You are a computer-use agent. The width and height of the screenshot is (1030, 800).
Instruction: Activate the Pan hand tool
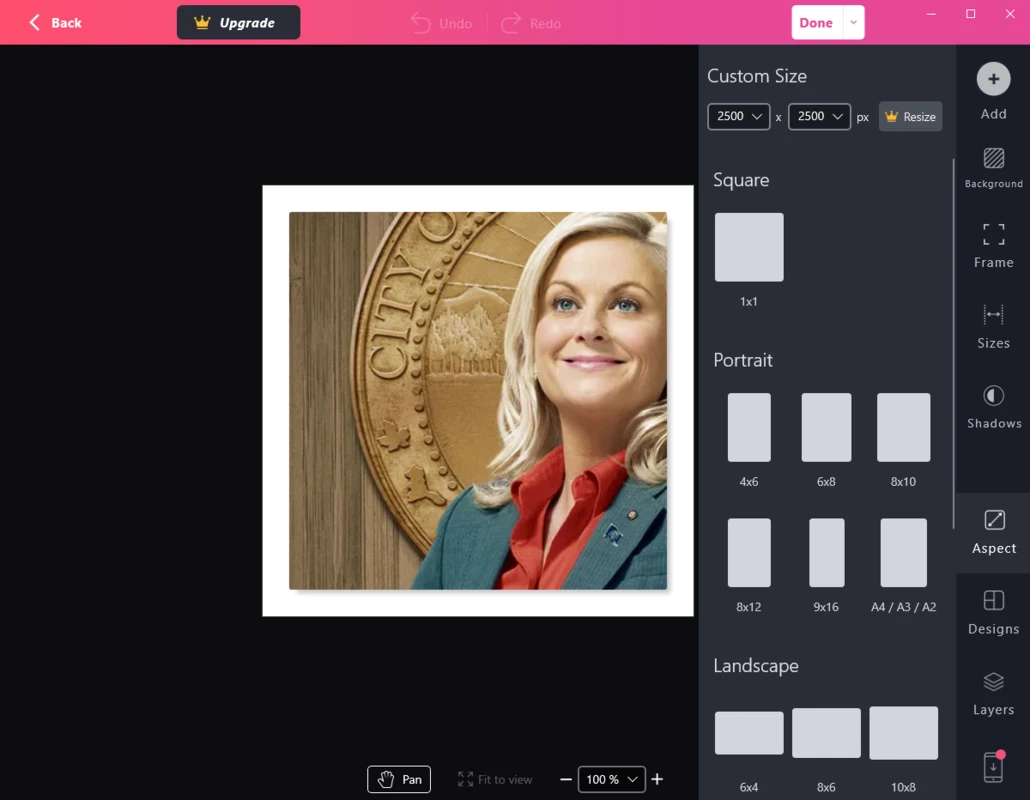pyautogui.click(x=399, y=780)
